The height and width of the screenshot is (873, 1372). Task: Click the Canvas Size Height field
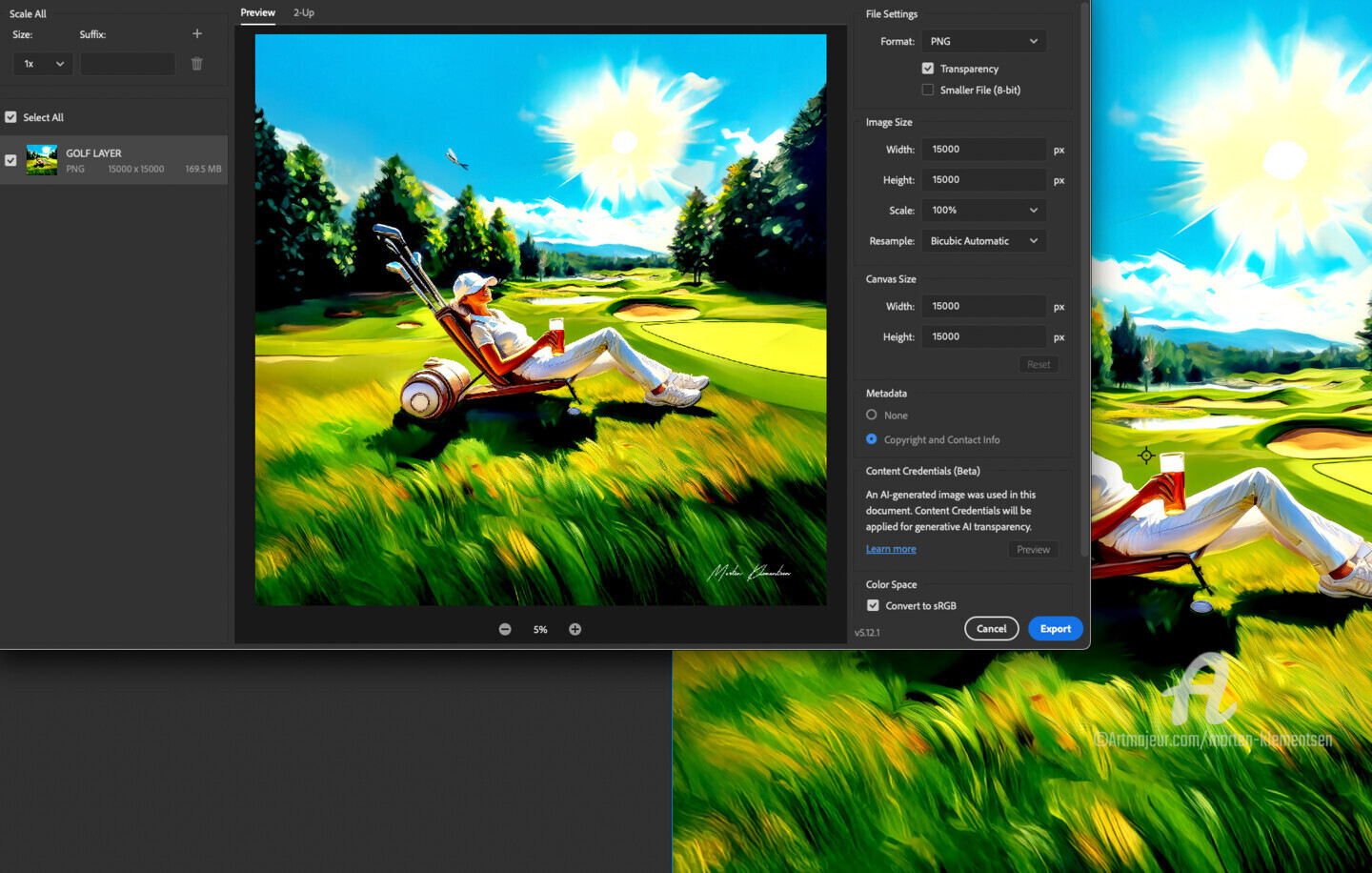983,336
